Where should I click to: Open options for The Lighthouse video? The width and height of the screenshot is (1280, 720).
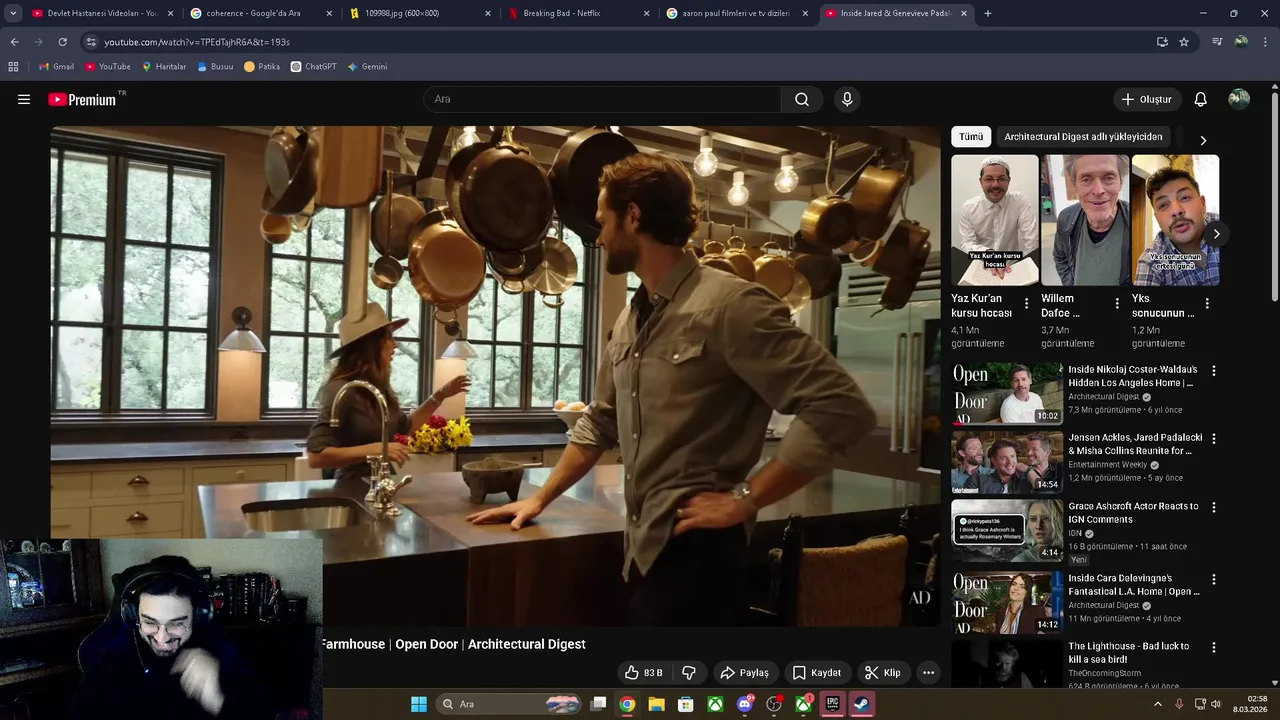pos(1214,648)
